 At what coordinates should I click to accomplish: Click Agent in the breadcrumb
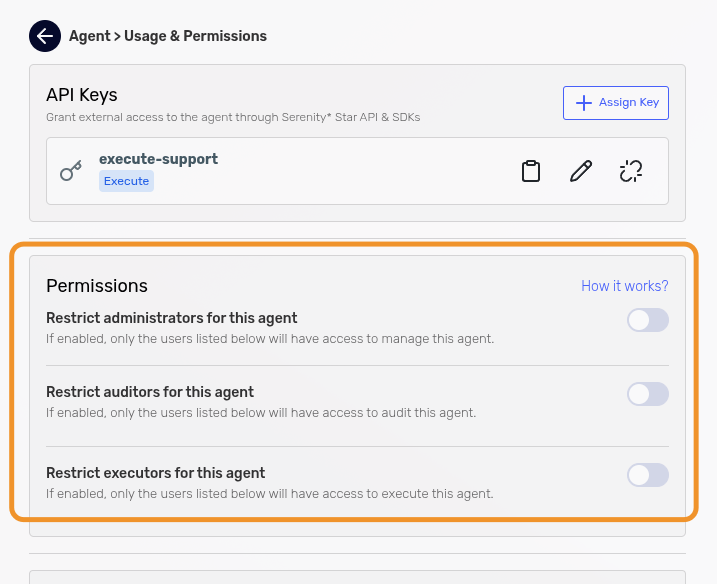(89, 36)
